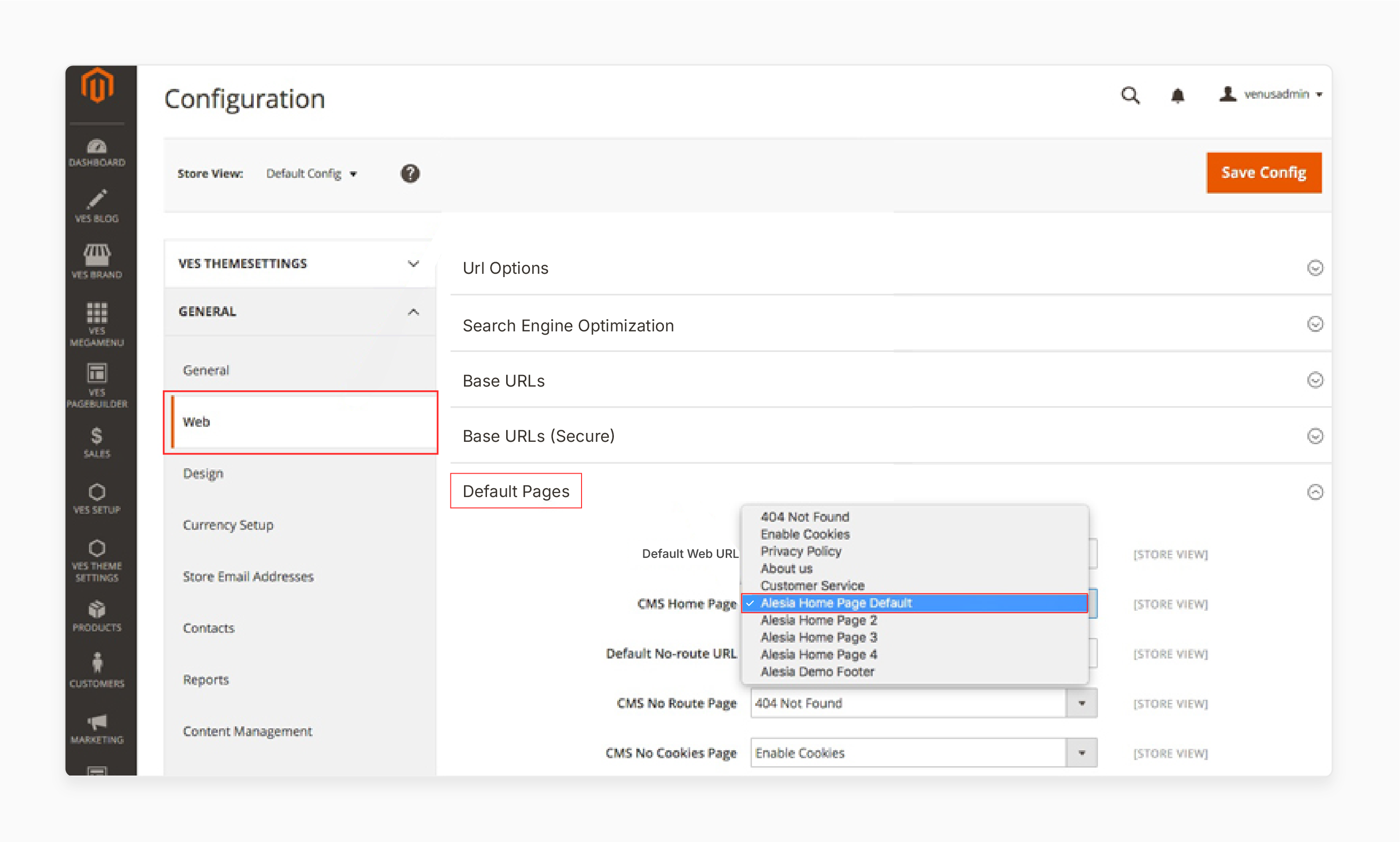The height and width of the screenshot is (842, 1400).
Task: Collapse the Default Pages section
Action: 1315,491
